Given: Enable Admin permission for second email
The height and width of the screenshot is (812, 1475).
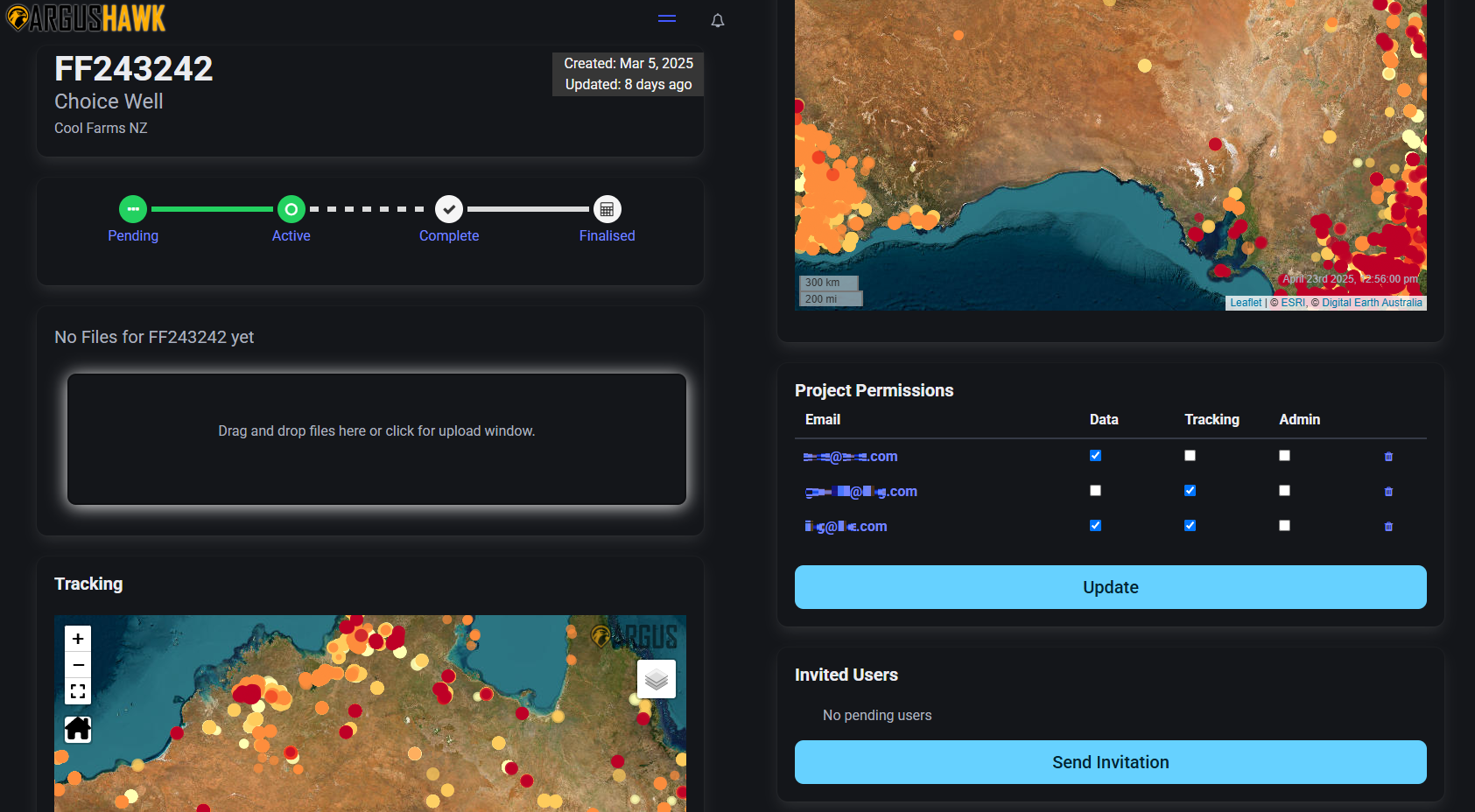Looking at the screenshot, I should [x=1284, y=491].
